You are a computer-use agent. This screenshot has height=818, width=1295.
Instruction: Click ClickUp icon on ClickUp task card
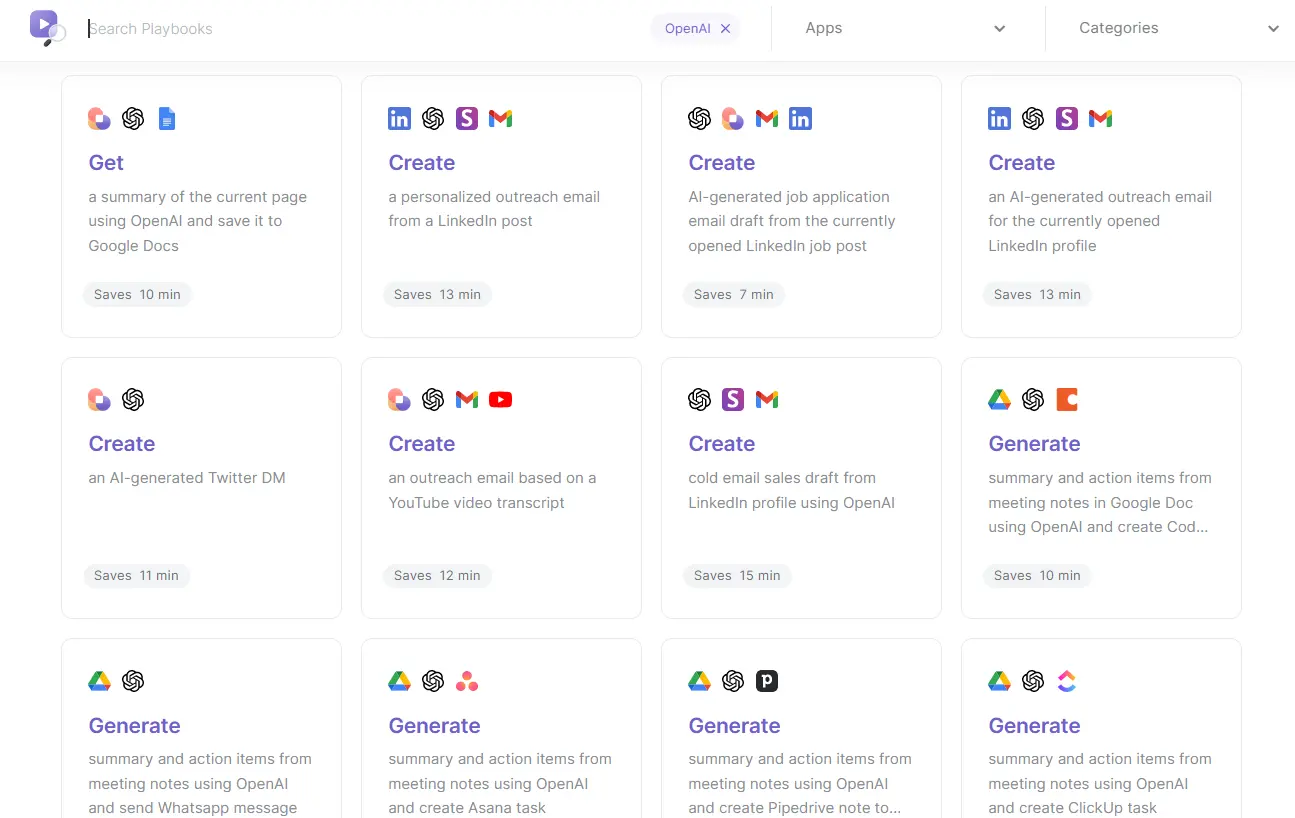tap(1067, 682)
